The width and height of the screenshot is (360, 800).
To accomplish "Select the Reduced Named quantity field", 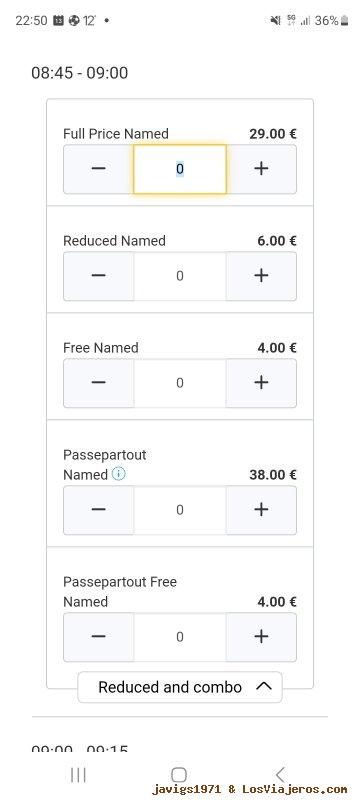I will click(x=180, y=276).
